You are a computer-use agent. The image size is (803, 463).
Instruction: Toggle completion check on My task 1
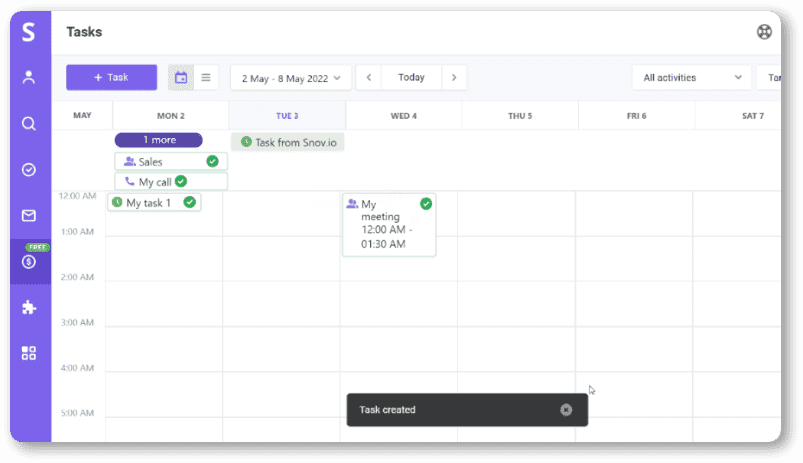190,202
